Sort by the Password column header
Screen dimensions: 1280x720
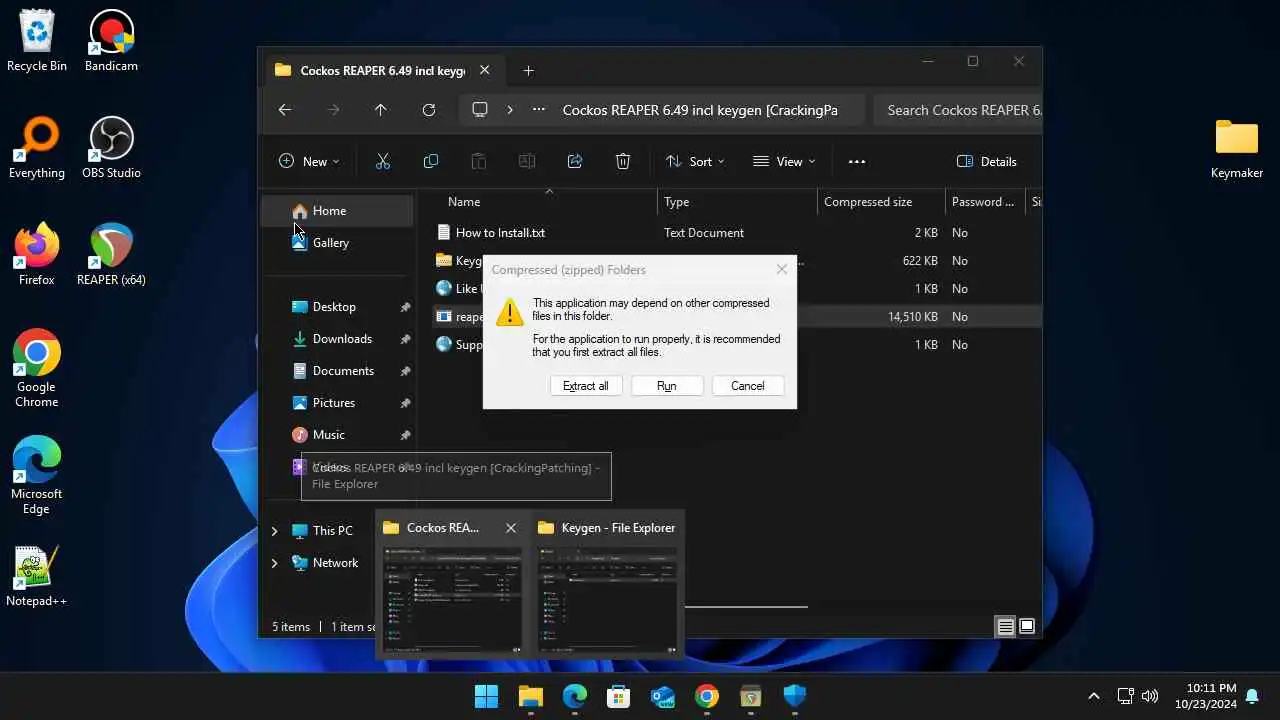[x=983, y=202]
